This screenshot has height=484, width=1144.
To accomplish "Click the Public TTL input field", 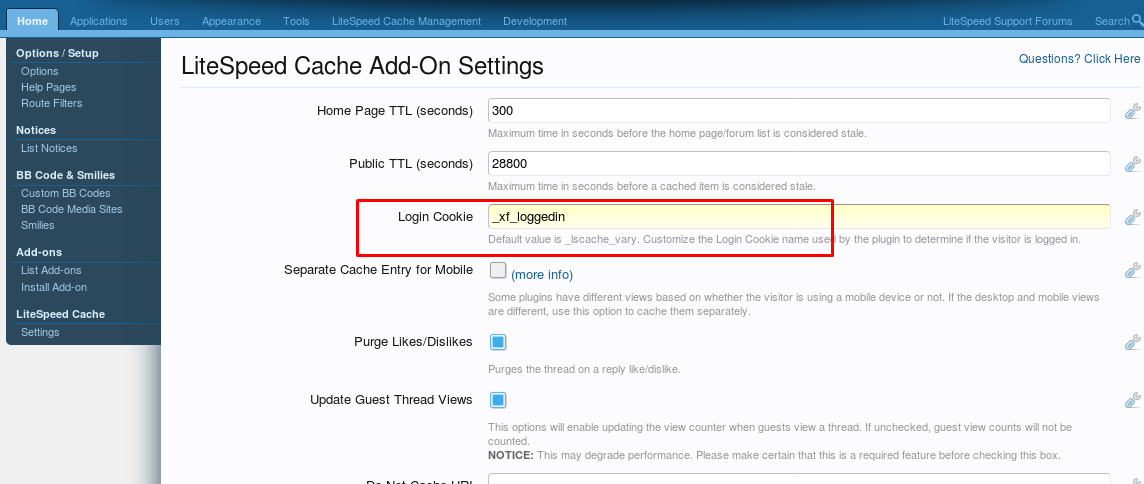I will point(799,164).
